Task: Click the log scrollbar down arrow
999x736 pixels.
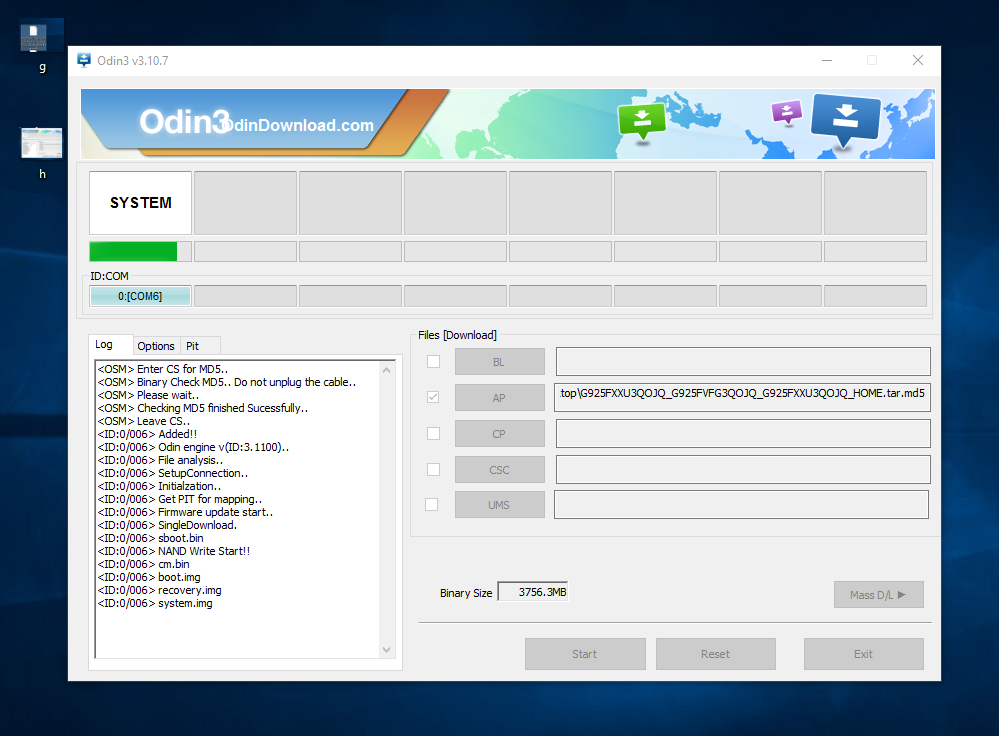Action: [386, 649]
